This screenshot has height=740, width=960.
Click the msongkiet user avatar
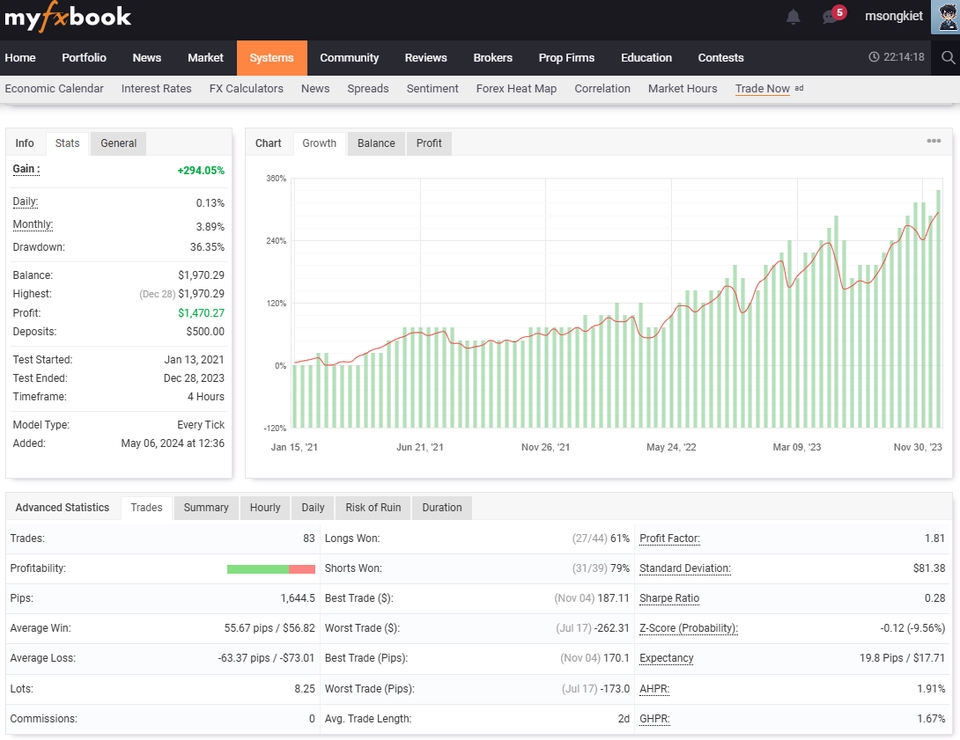(945, 17)
